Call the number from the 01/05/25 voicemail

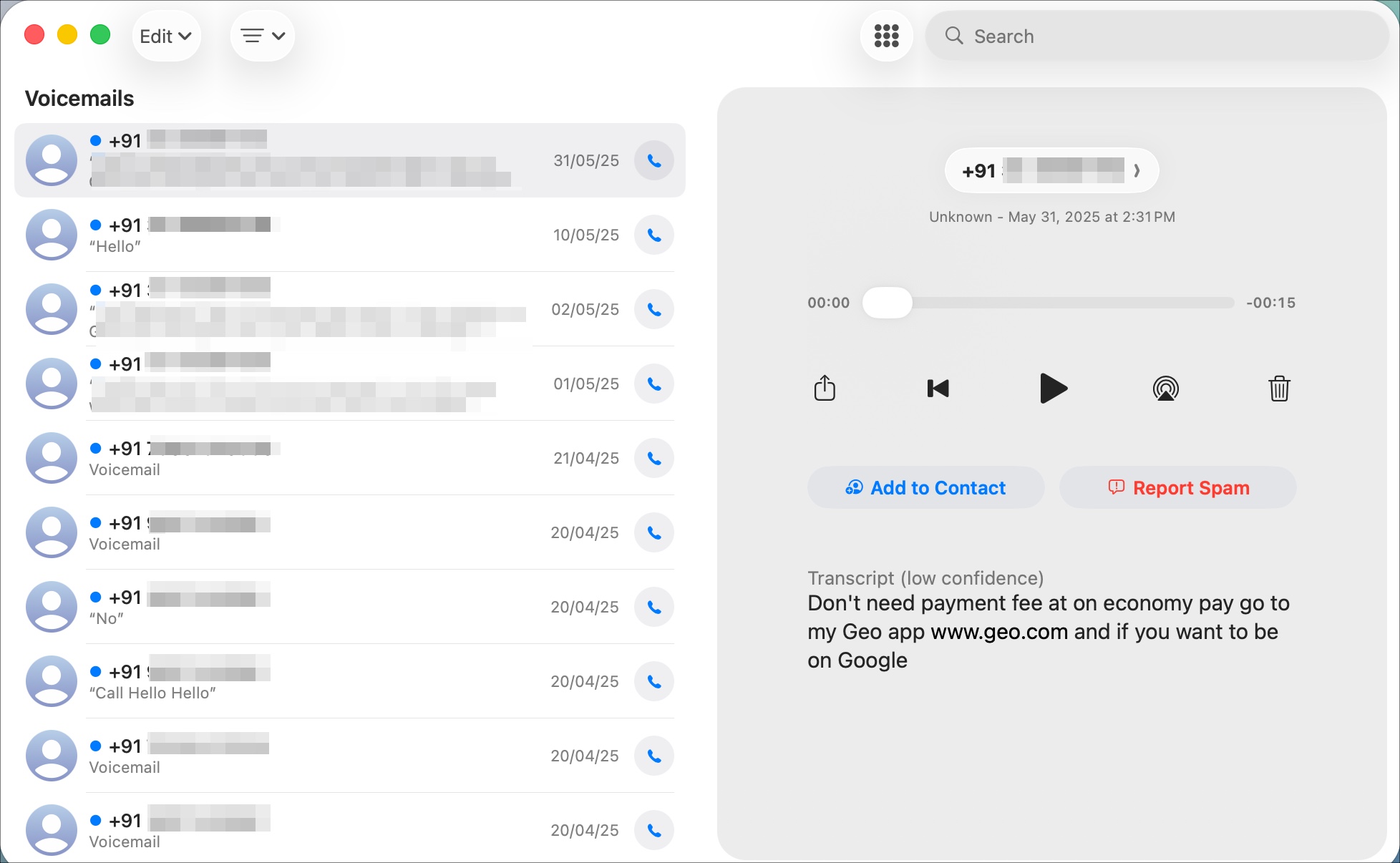pyautogui.click(x=653, y=384)
